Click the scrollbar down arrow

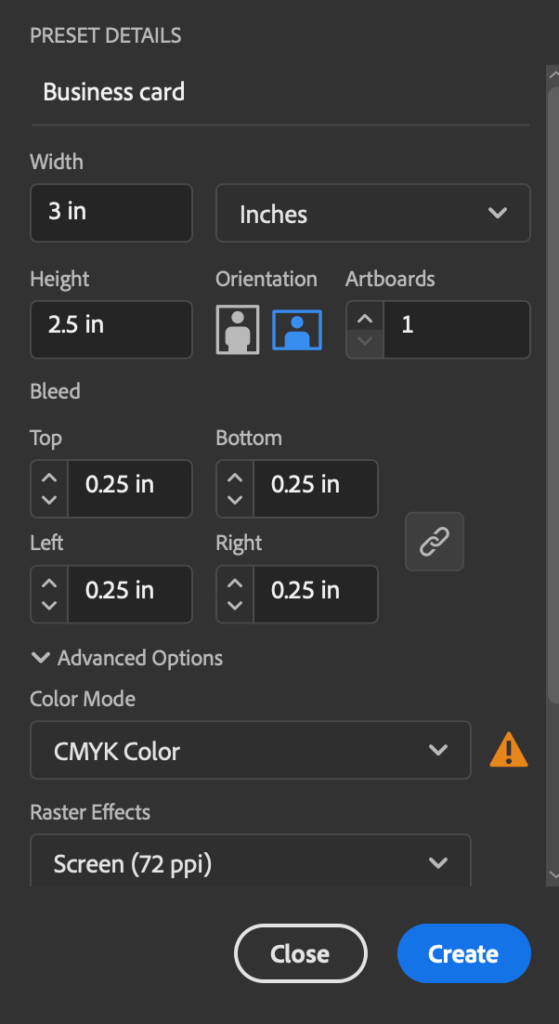coord(553,874)
